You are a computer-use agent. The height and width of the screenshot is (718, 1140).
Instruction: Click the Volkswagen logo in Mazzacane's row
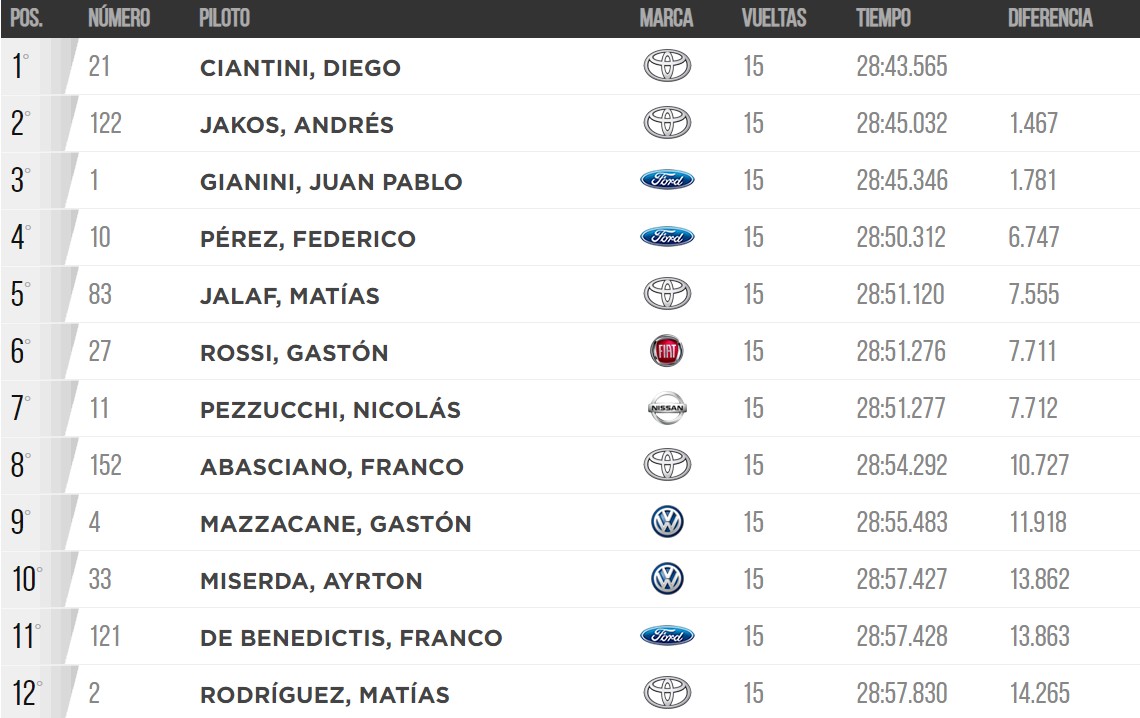(x=667, y=522)
